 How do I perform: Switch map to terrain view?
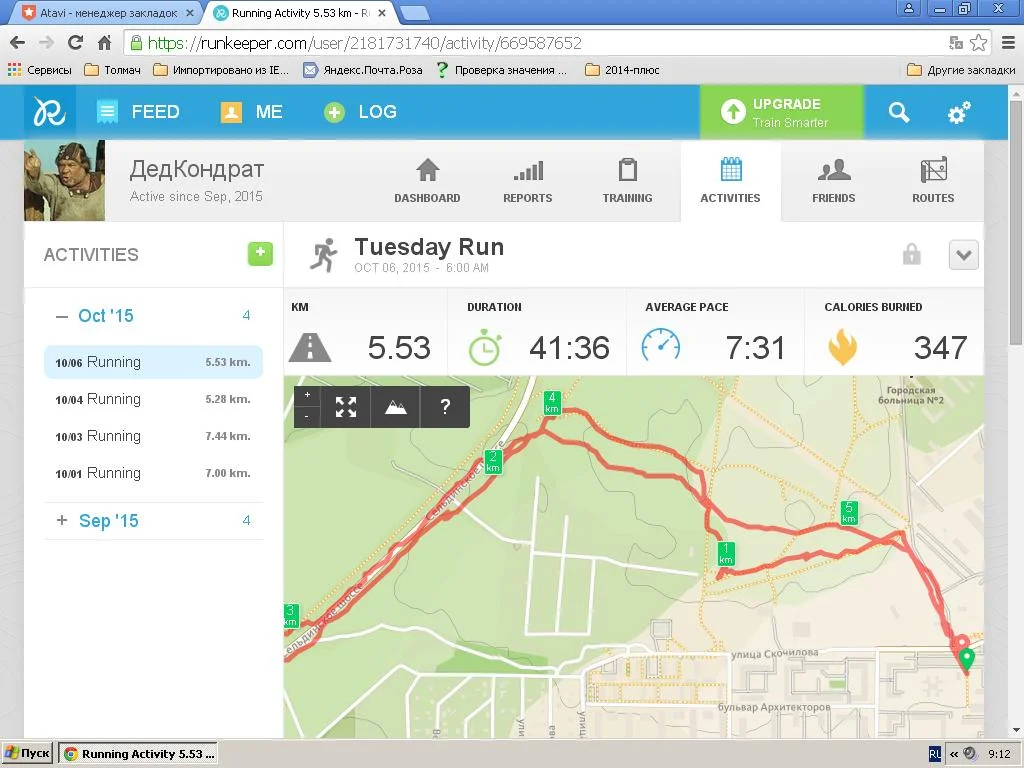pos(395,407)
